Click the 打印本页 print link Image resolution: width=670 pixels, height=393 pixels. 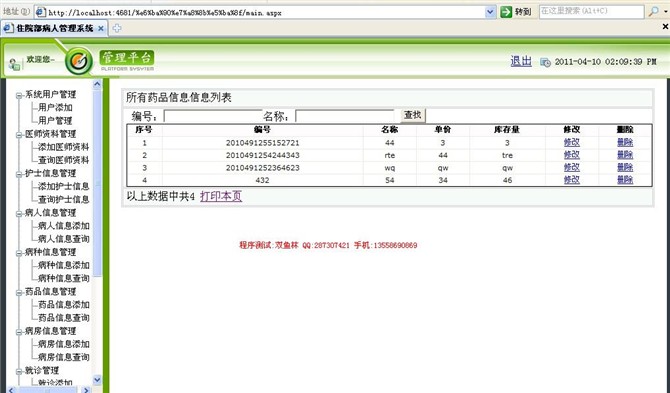[x=221, y=196]
